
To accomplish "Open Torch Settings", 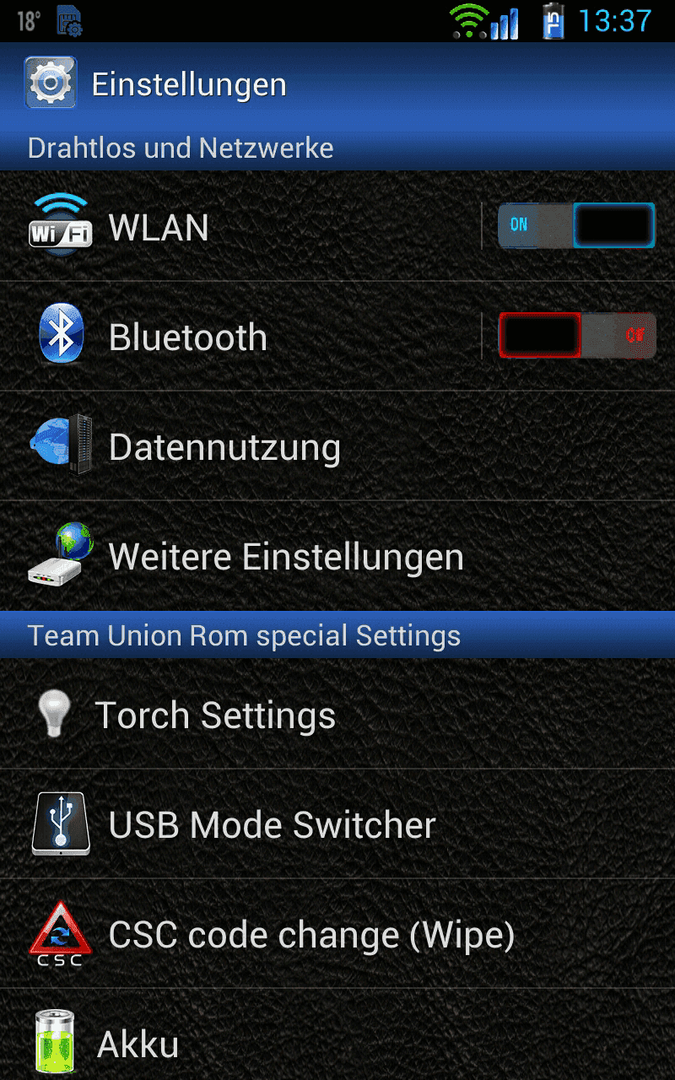I will (x=338, y=714).
